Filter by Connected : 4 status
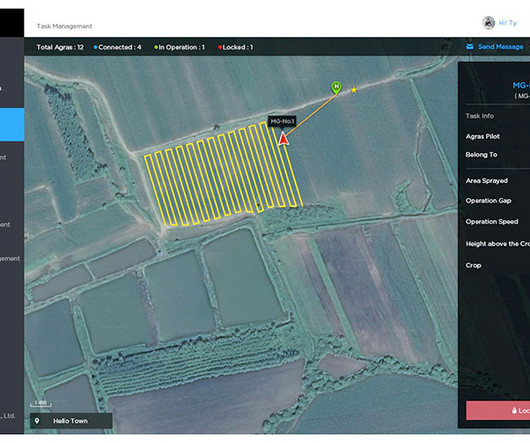Image resolution: width=530 pixels, height=443 pixels. coord(117,47)
